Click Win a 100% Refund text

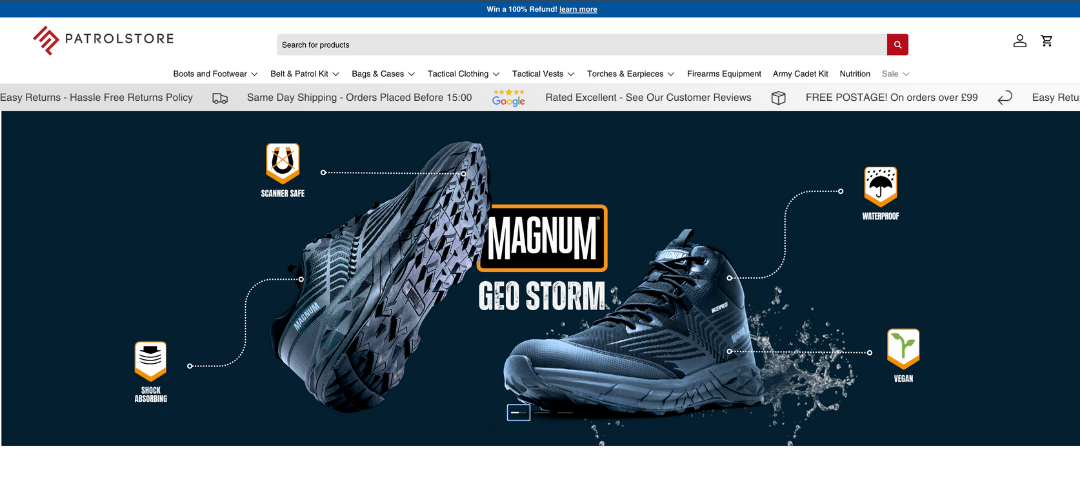click(521, 9)
